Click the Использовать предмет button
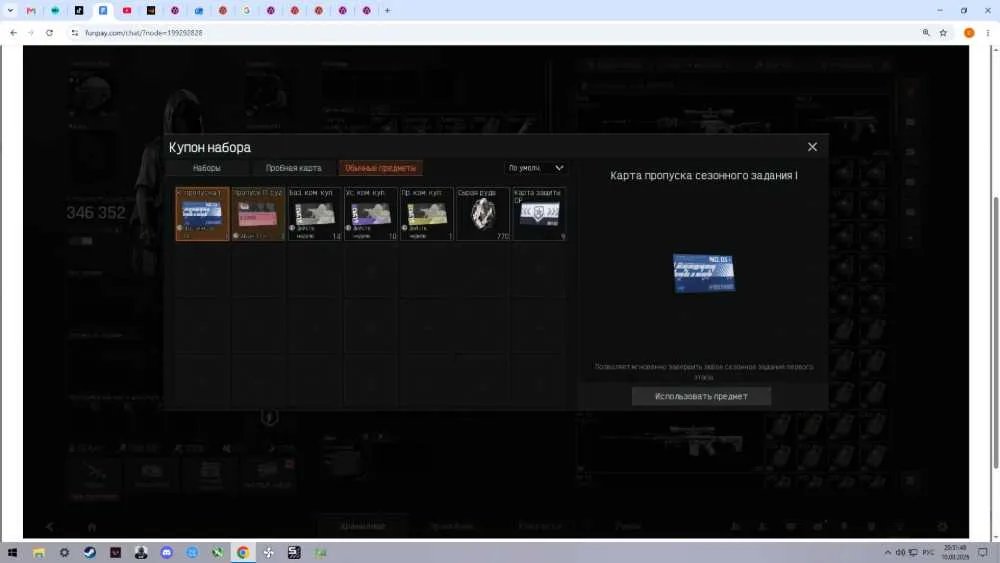The width and height of the screenshot is (1000, 563). click(701, 396)
